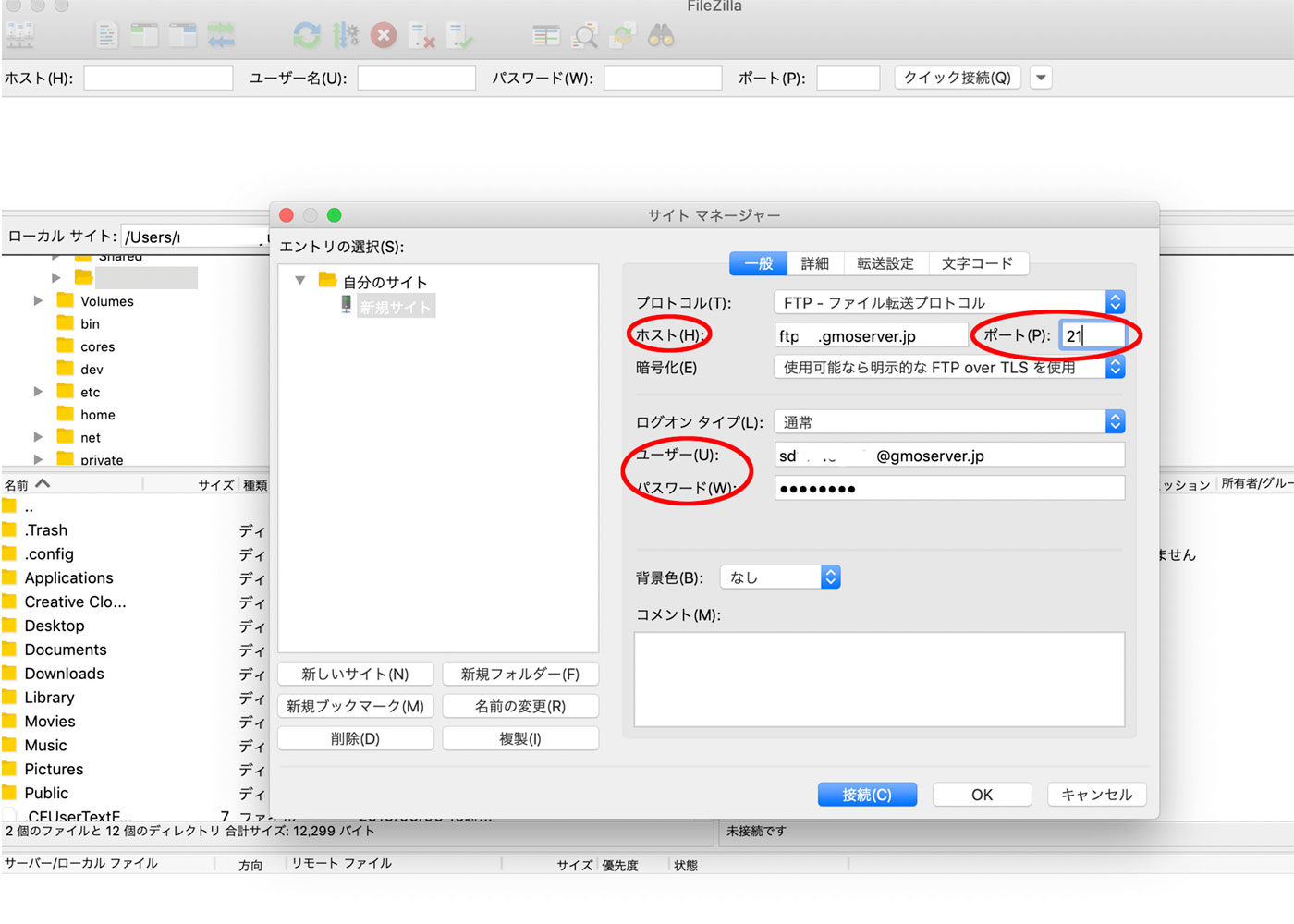The height and width of the screenshot is (924, 1294).
Task: Click the キャンセル button
Action: click(x=1097, y=795)
